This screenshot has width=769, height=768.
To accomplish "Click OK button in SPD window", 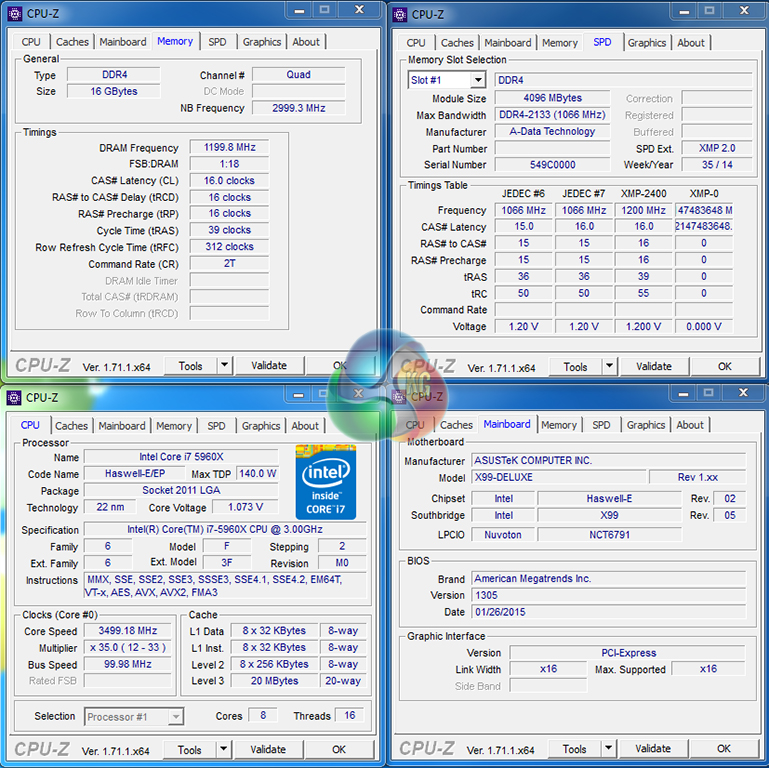I will 725,367.
